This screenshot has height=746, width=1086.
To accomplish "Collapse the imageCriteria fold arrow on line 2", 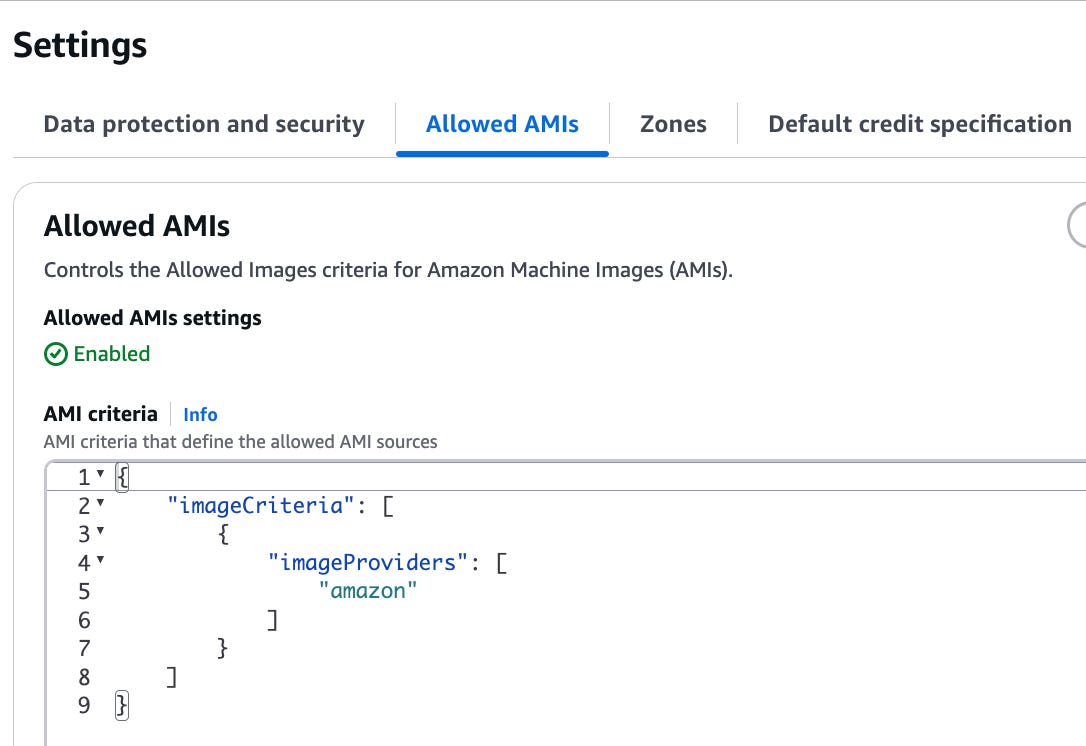I will click(x=100, y=503).
